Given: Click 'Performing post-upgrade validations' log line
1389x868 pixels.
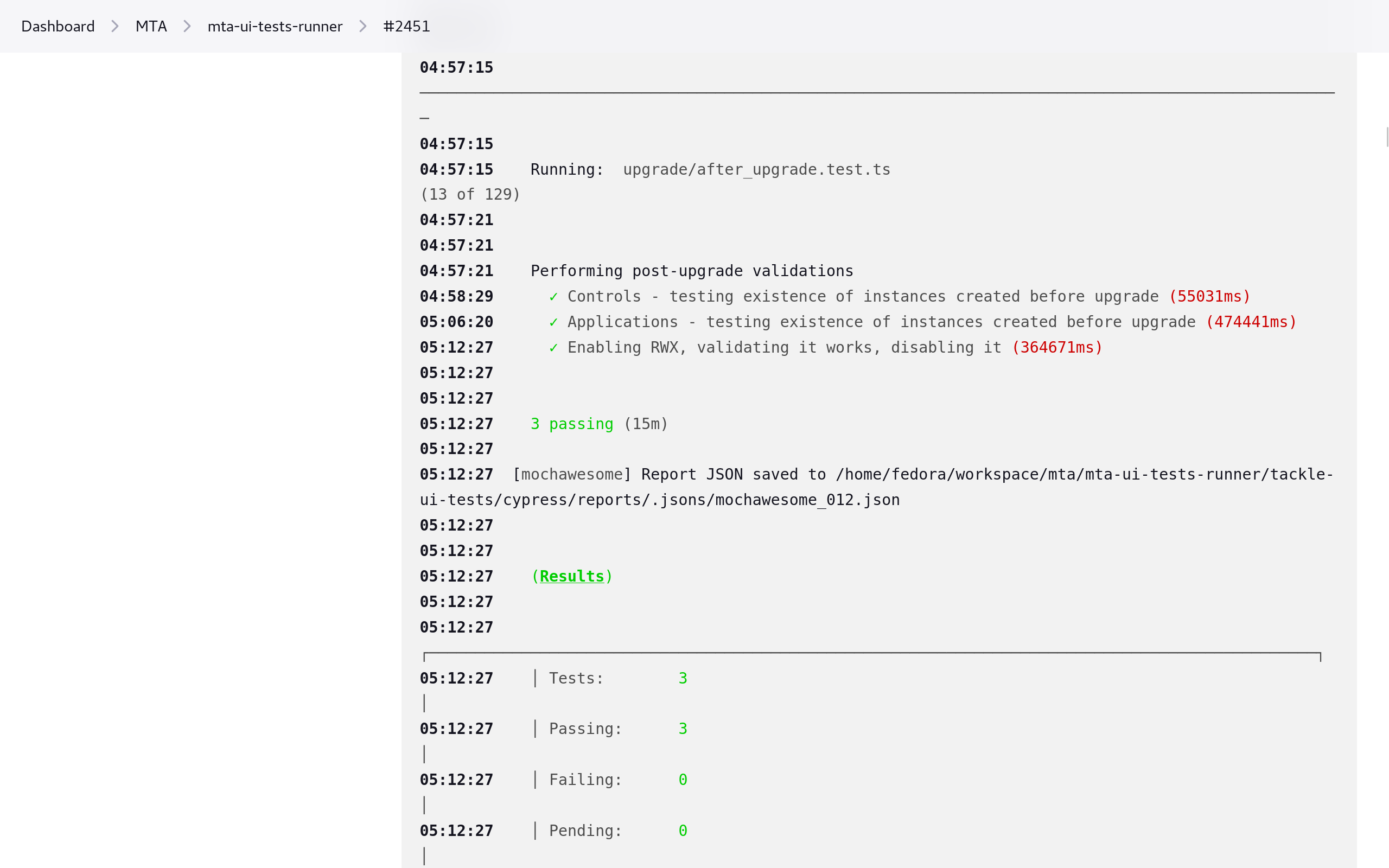Looking at the screenshot, I should coord(692,271).
